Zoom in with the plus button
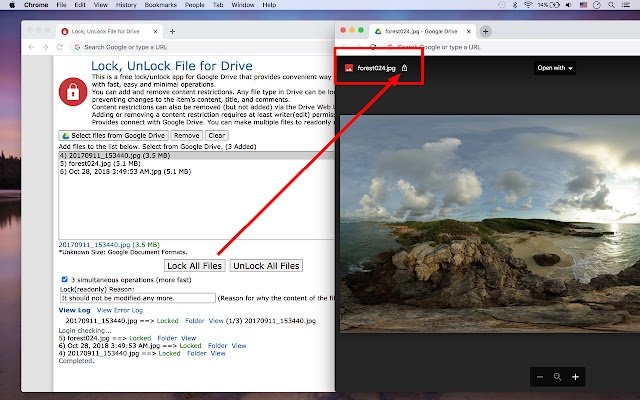The width and height of the screenshot is (640, 400). [576, 377]
